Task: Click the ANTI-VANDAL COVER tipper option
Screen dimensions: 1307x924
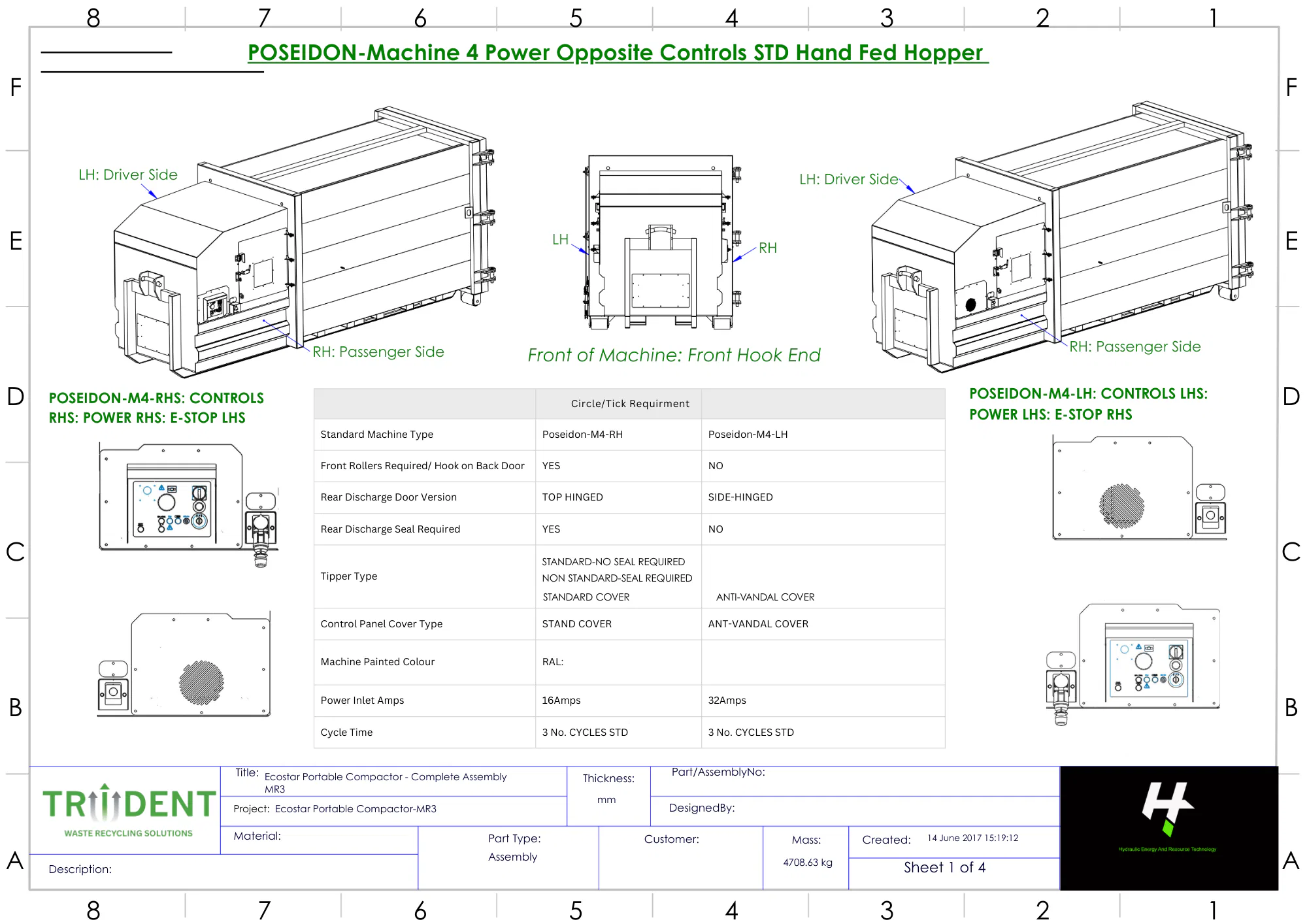Action: [765, 597]
